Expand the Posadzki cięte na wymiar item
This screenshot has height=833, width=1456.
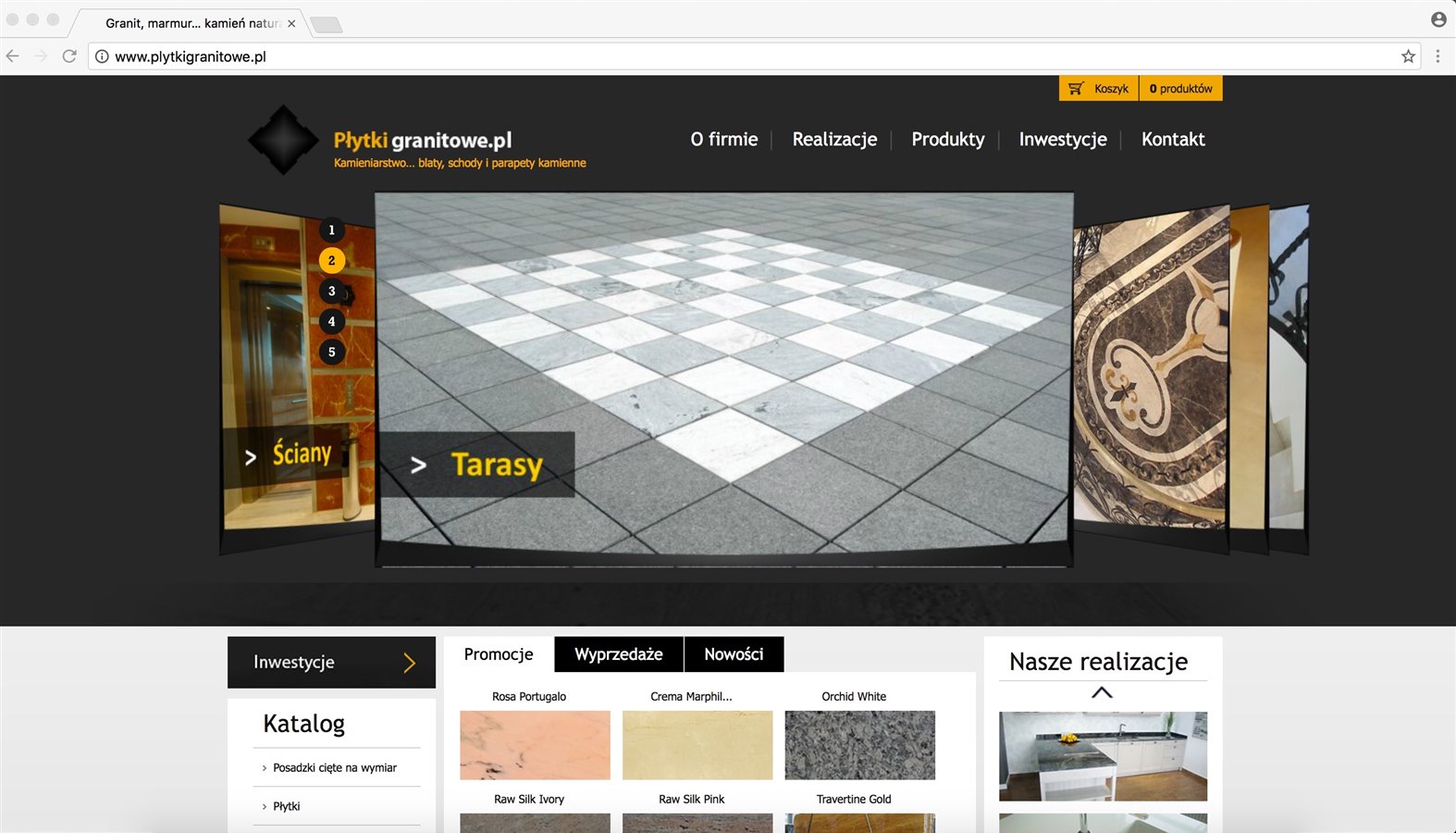coord(334,768)
